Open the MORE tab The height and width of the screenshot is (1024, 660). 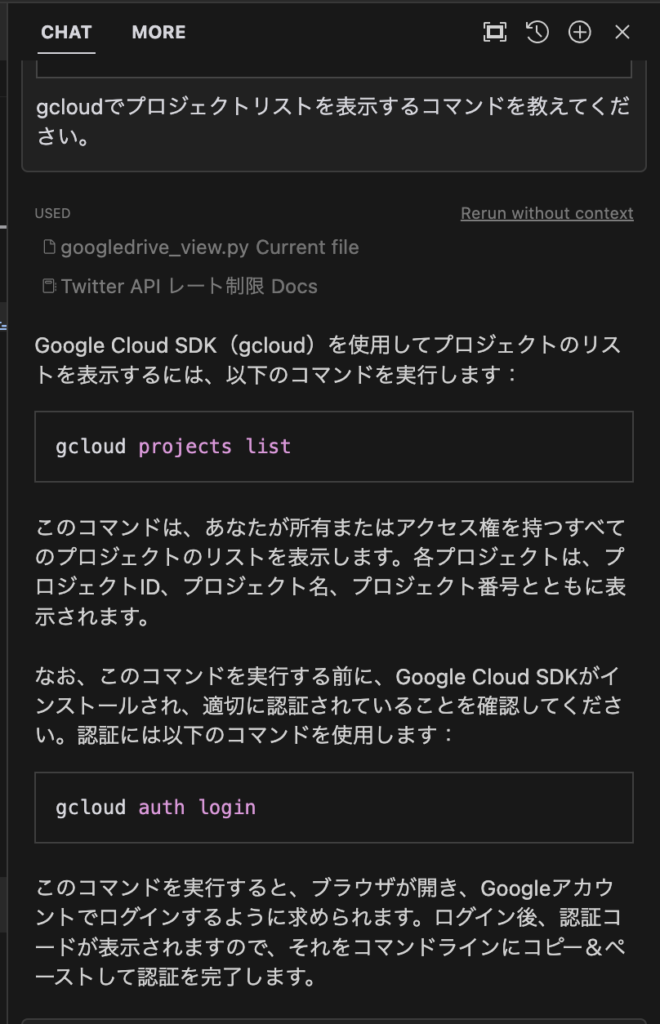[x=159, y=32]
